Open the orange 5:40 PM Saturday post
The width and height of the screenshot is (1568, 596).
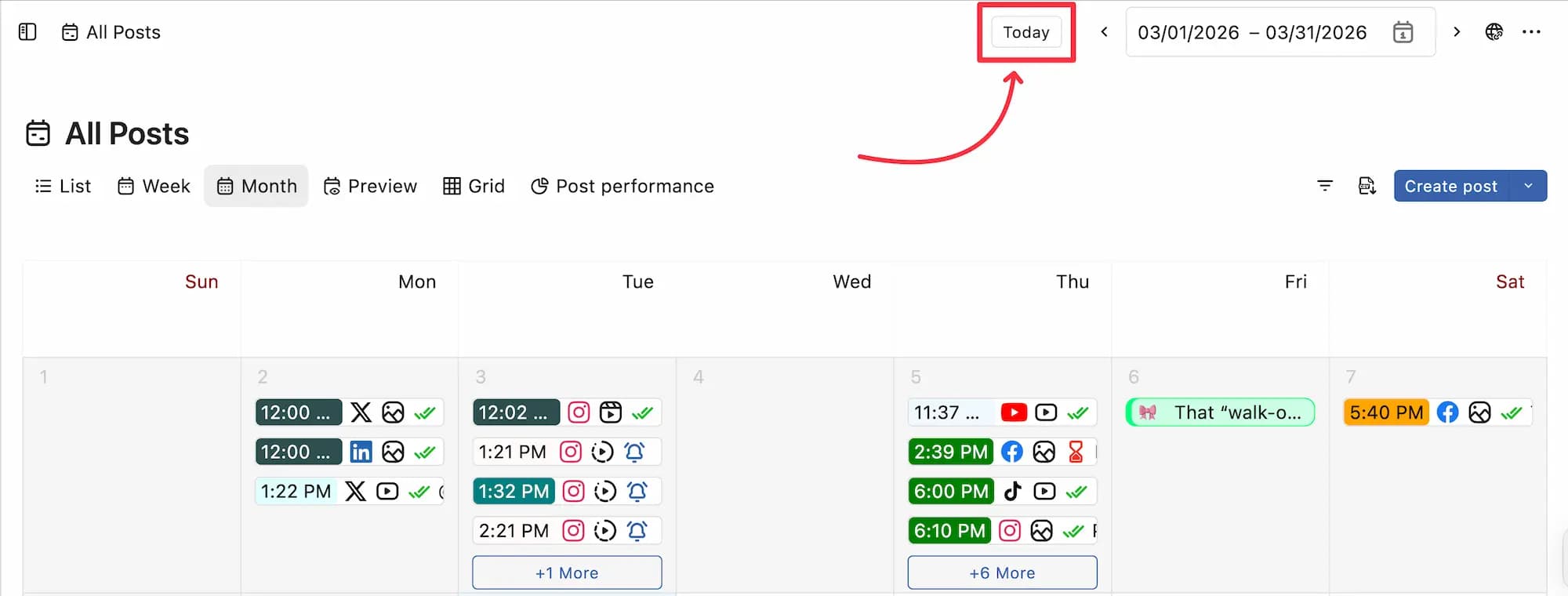1386,412
